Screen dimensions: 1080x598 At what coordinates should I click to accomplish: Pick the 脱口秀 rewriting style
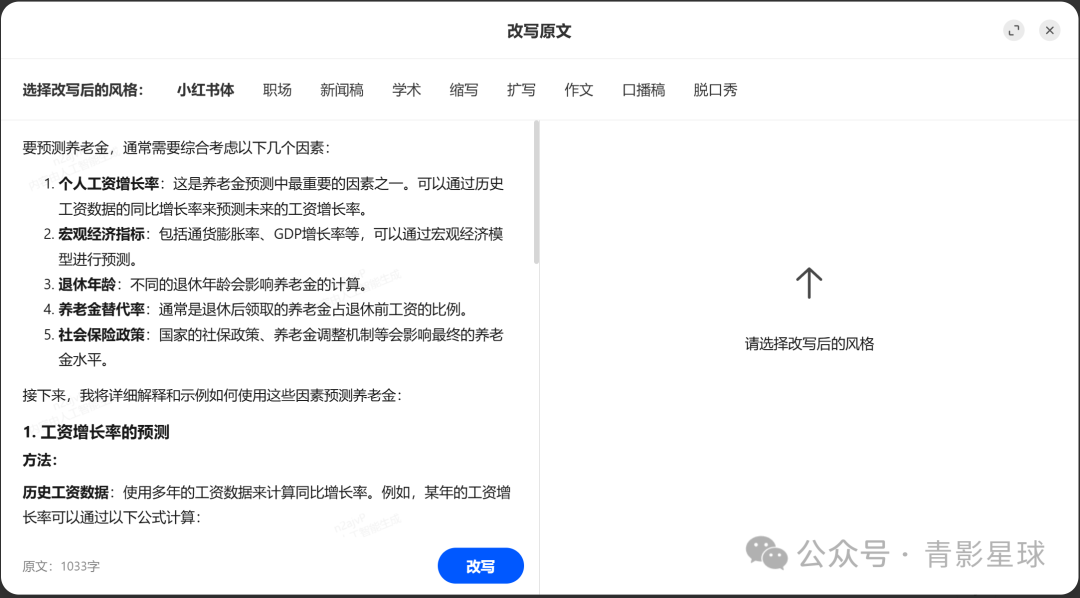tap(714, 89)
